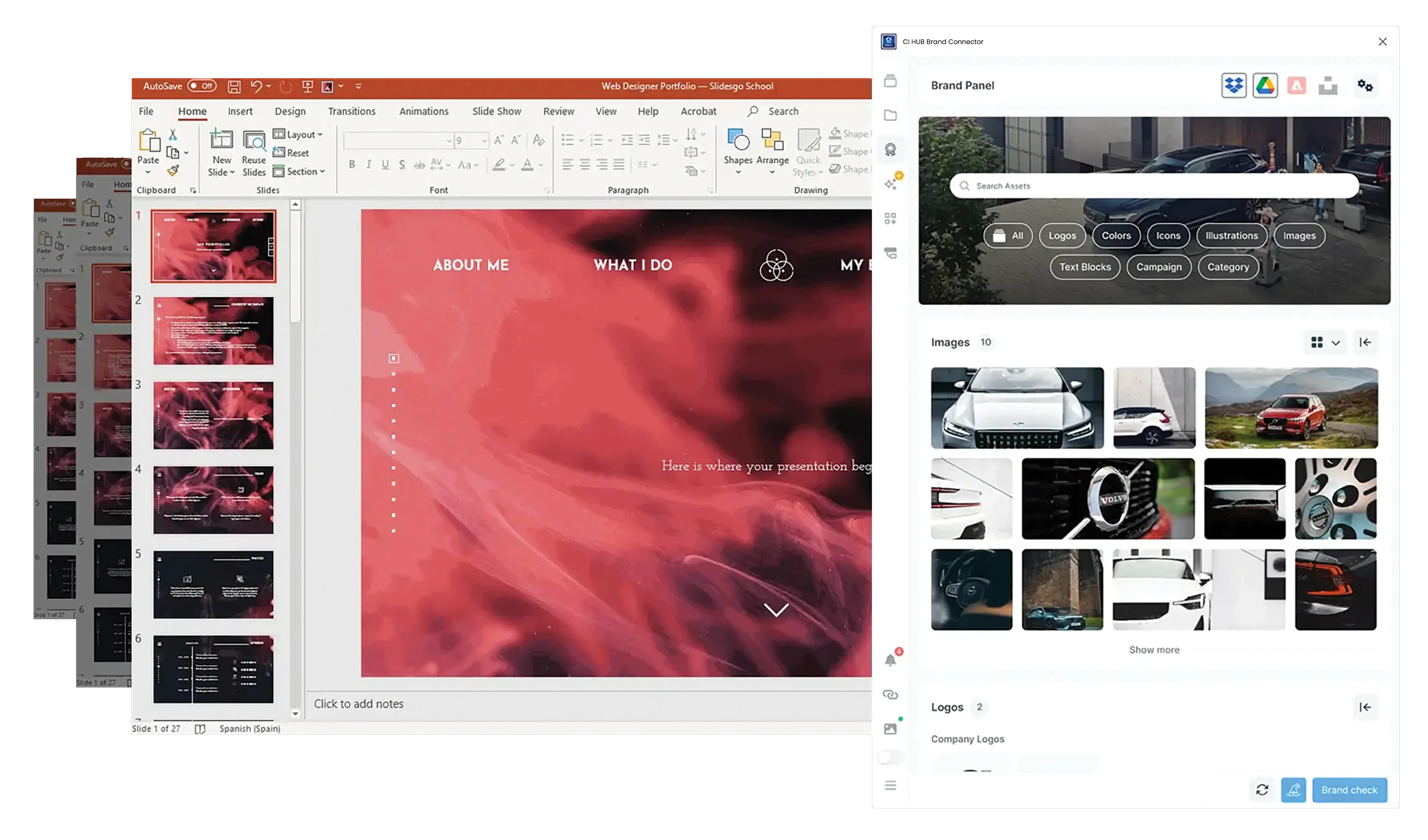Click the Search Assets field
The height and width of the screenshot is (840, 1428).
(x=1154, y=186)
